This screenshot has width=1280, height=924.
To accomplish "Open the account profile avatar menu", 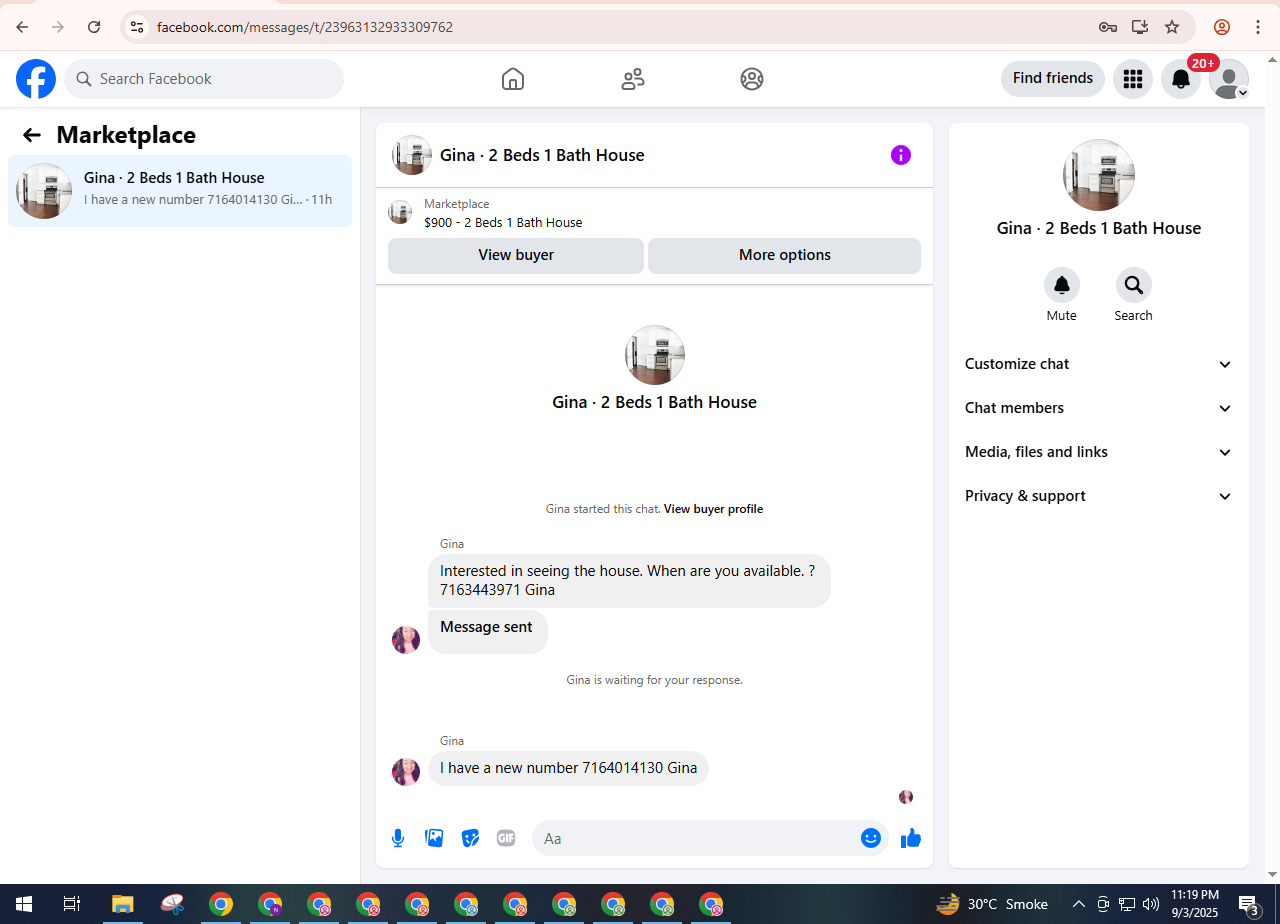I will pos(1229,79).
